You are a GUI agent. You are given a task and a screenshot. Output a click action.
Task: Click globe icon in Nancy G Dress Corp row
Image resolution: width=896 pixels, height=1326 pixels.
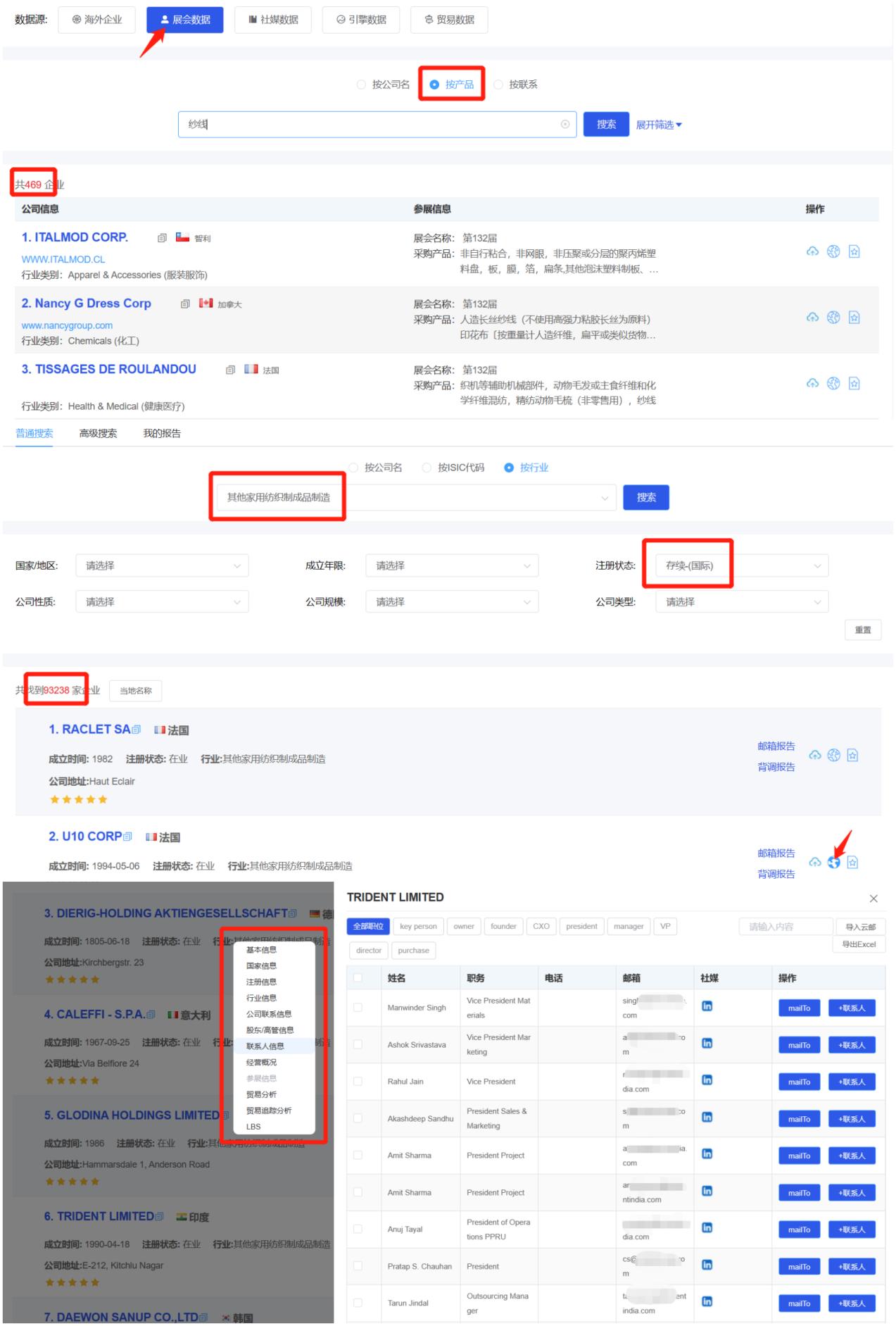pyautogui.click(x=833, y=318)
